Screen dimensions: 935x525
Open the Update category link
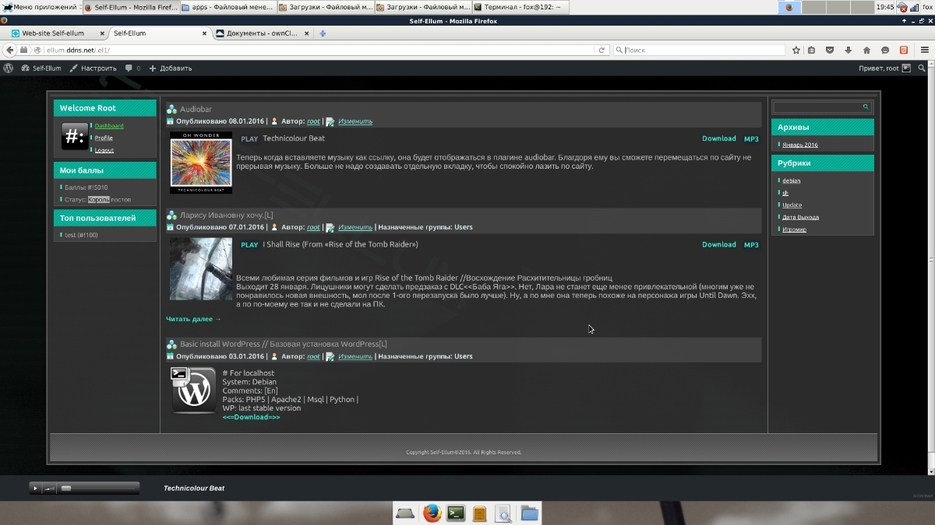tap(792, 205)
